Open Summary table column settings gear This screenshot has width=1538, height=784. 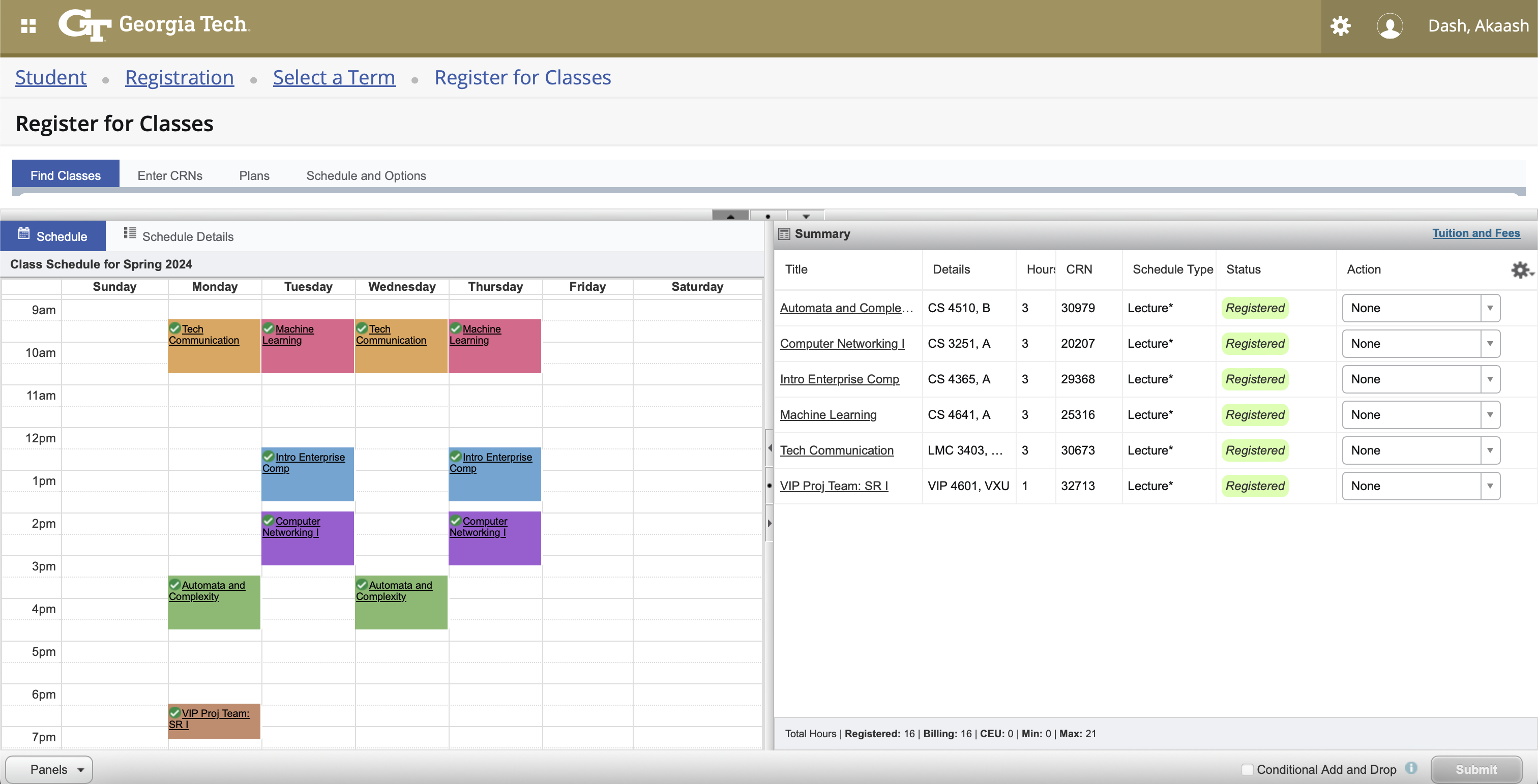(1520, 269)
